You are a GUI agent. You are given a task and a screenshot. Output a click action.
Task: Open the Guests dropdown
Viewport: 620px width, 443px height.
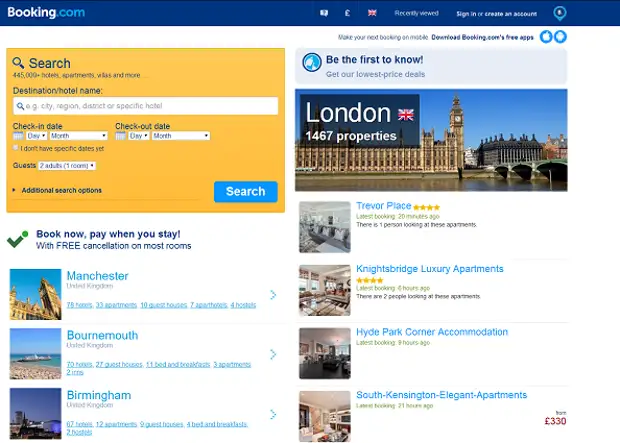click(x=67, y=165)
